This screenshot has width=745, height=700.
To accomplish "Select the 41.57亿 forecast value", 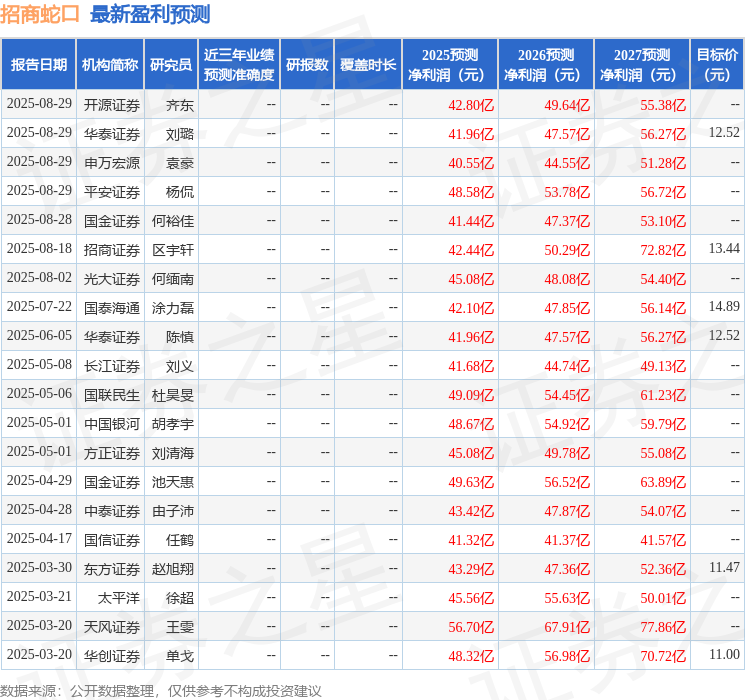I will [663, 540].
